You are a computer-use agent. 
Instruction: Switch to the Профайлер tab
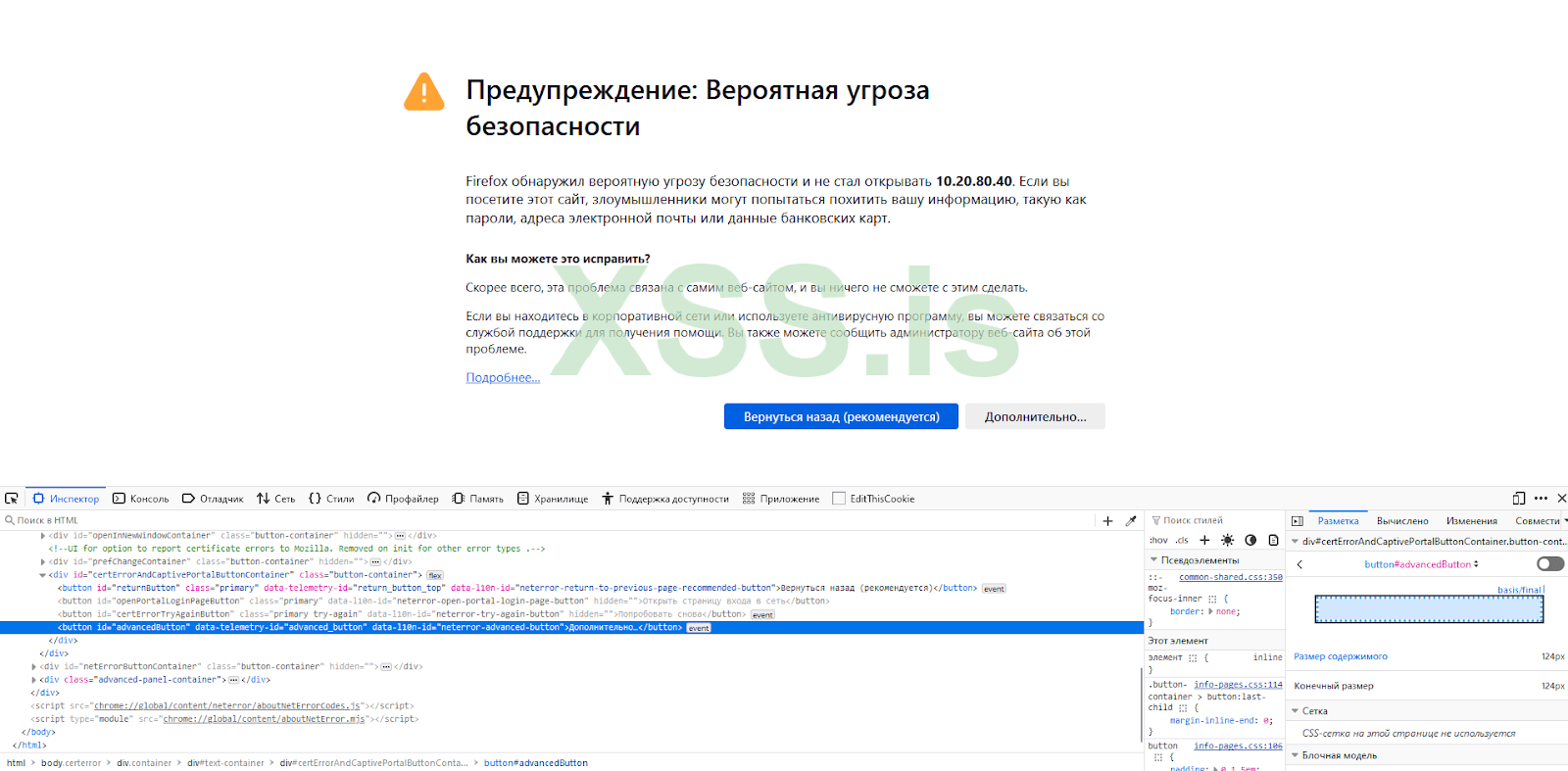click(403, 499)
